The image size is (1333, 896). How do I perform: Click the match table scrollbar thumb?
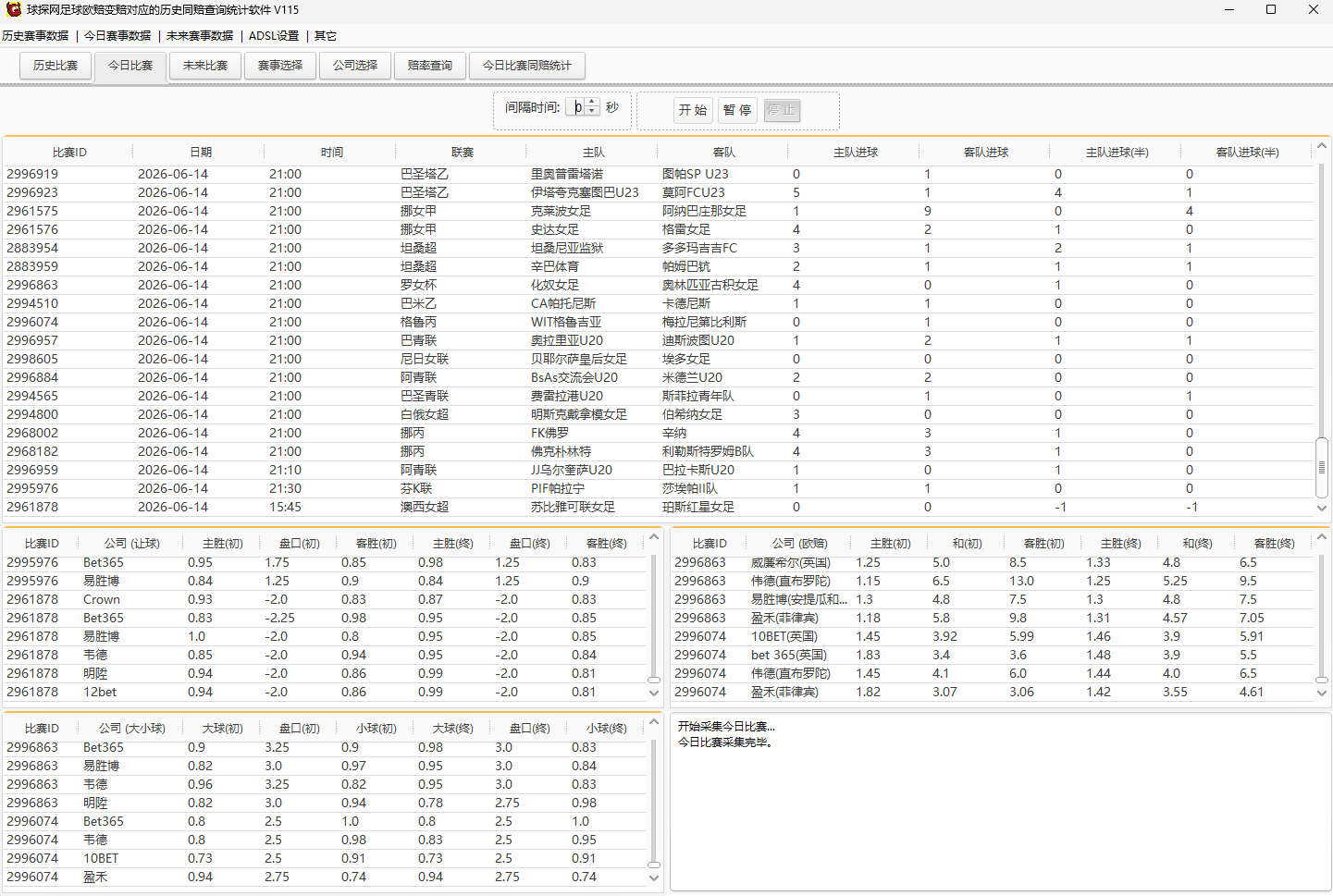pyautogui.click(x=1322, y=468)
